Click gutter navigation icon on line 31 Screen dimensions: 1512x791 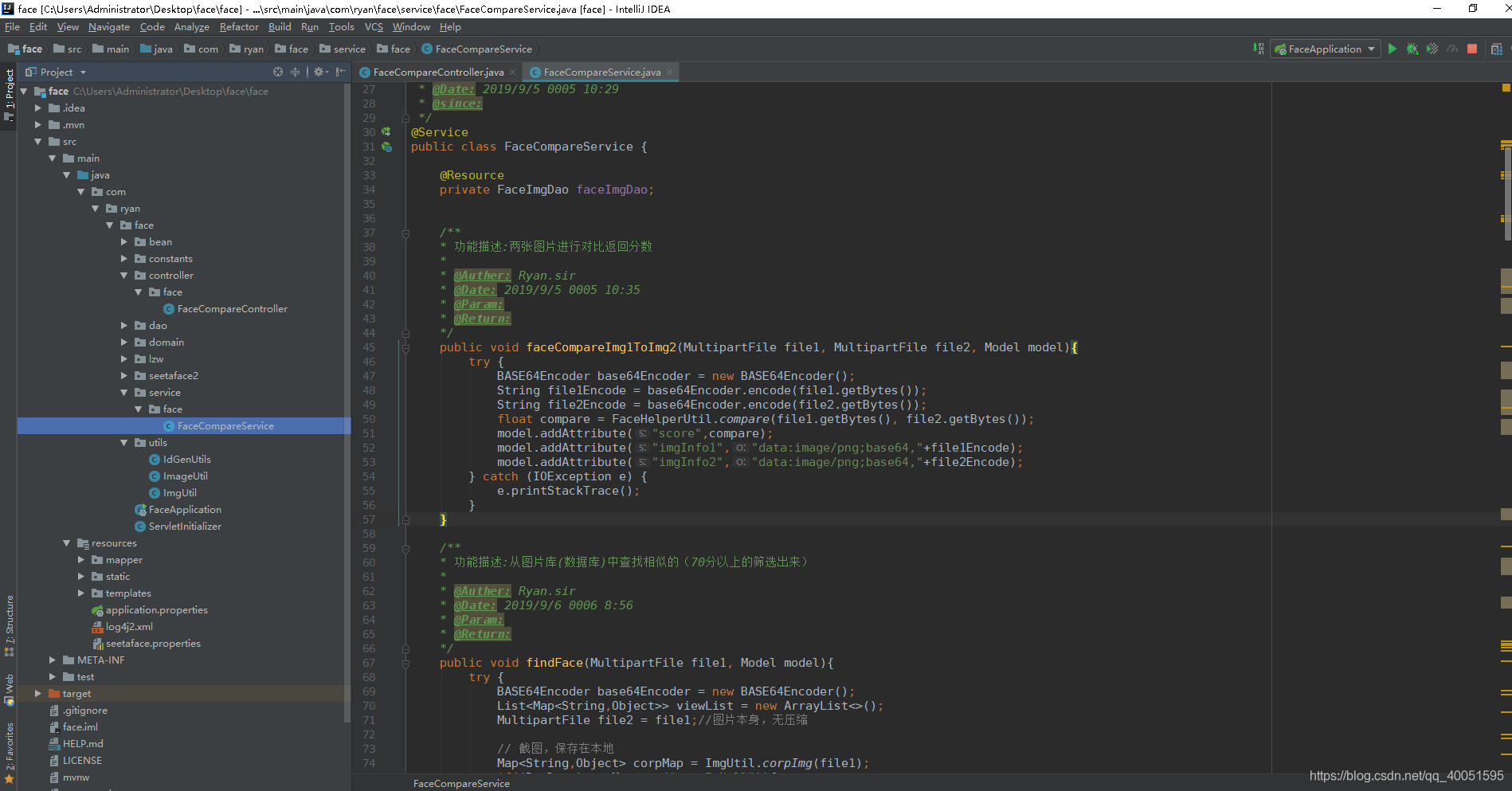pos(386,147)
